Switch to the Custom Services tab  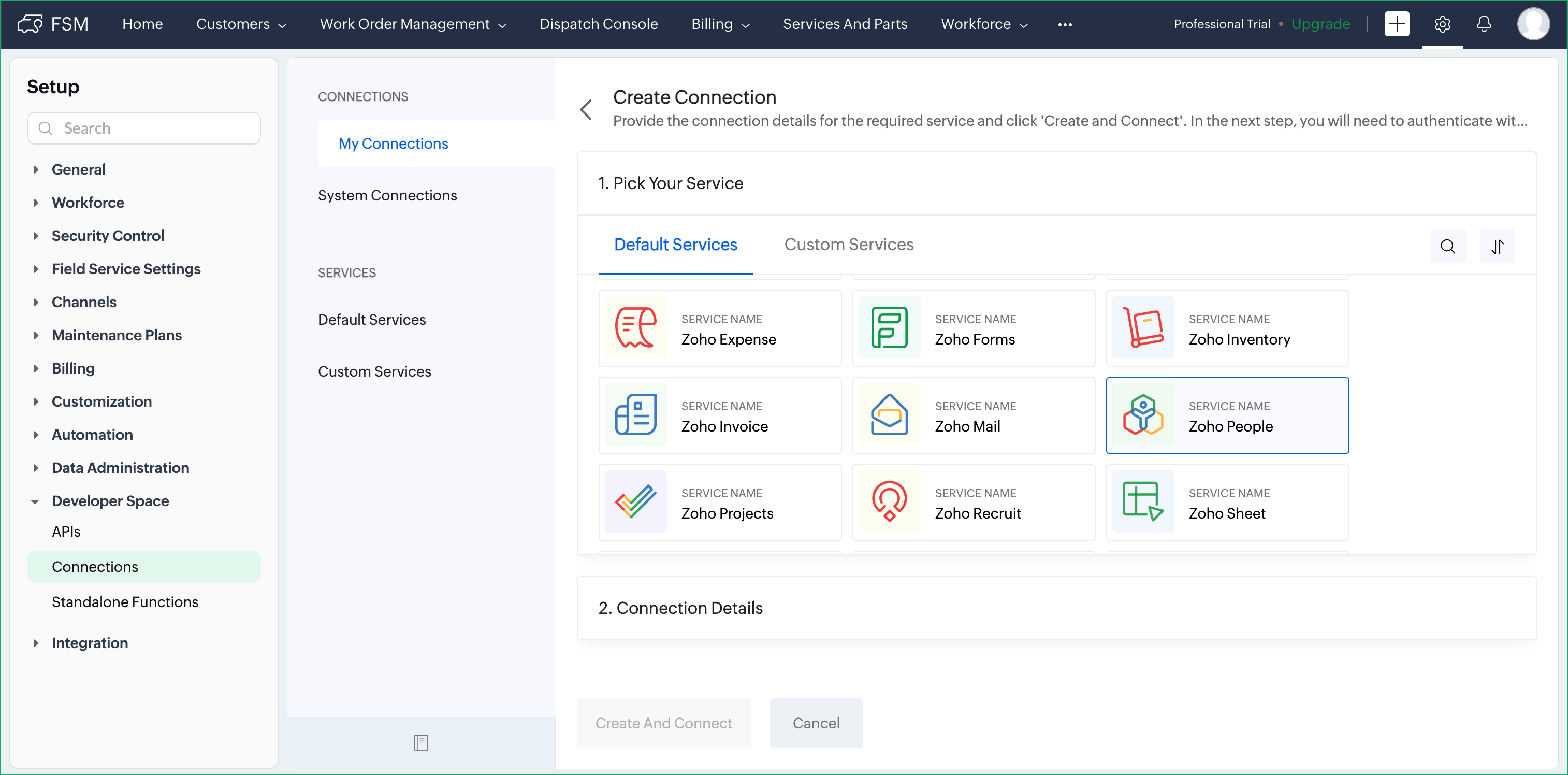pos(849,244)
